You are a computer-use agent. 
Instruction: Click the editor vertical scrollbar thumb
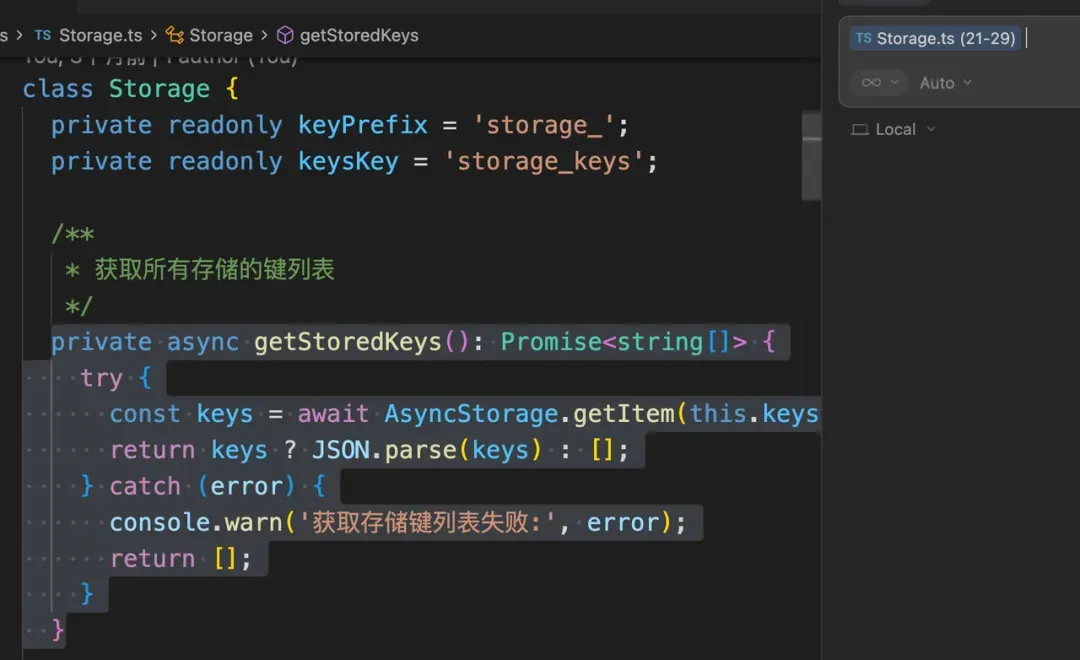point(811,155)
